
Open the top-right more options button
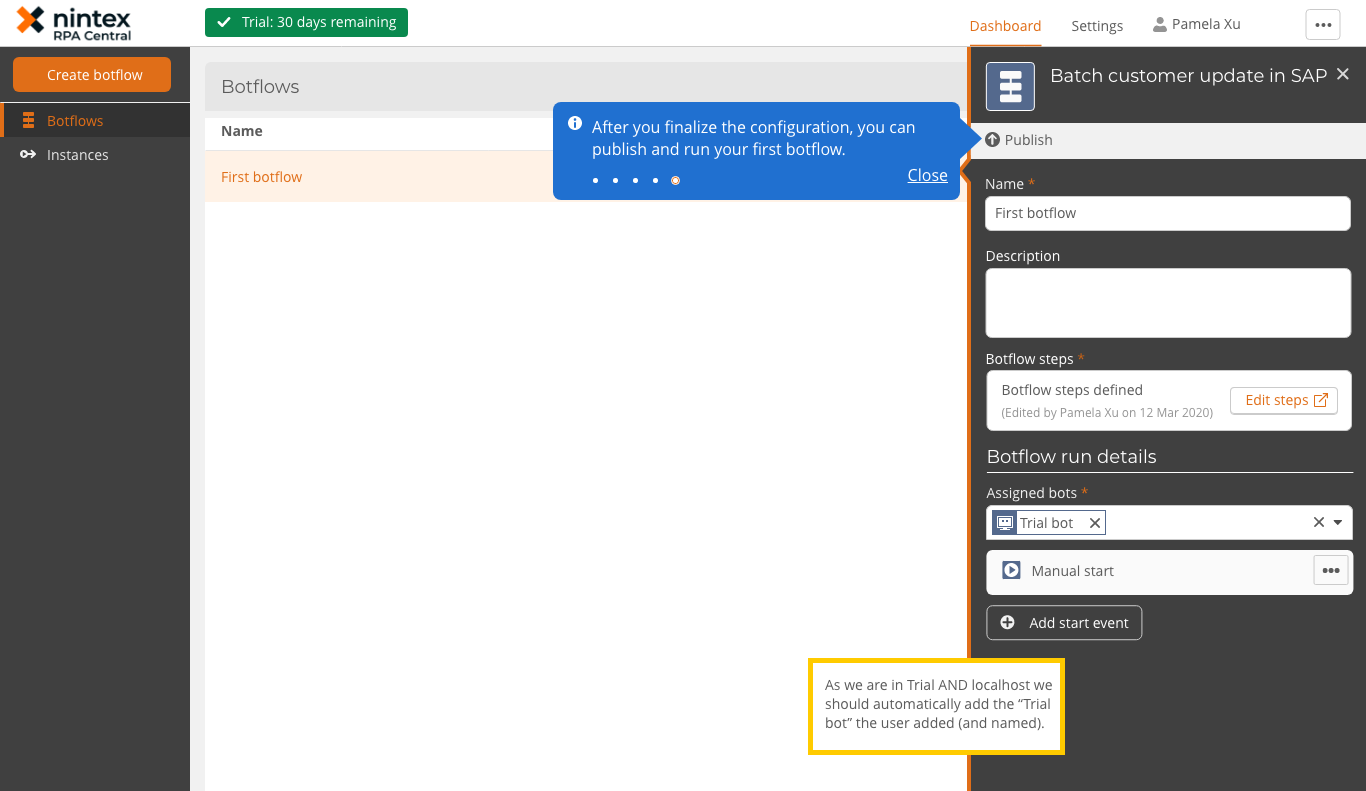pyautogui.click(x=1323, y=25)
